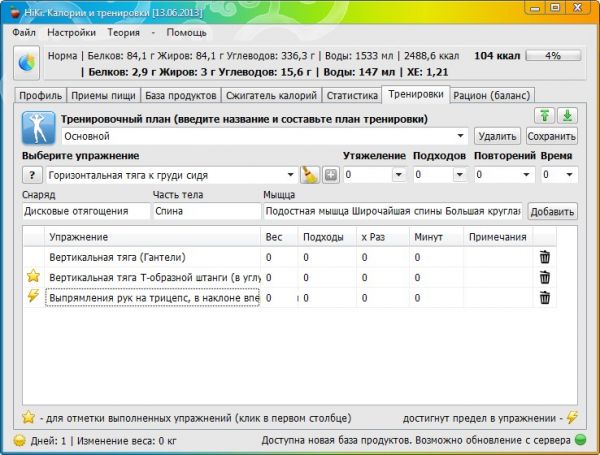Viewport: 600px width, 455px height.
Task: Click Минут cell of Т-образной штанги row
Action: pyautogui.click(x=436, y=277)
